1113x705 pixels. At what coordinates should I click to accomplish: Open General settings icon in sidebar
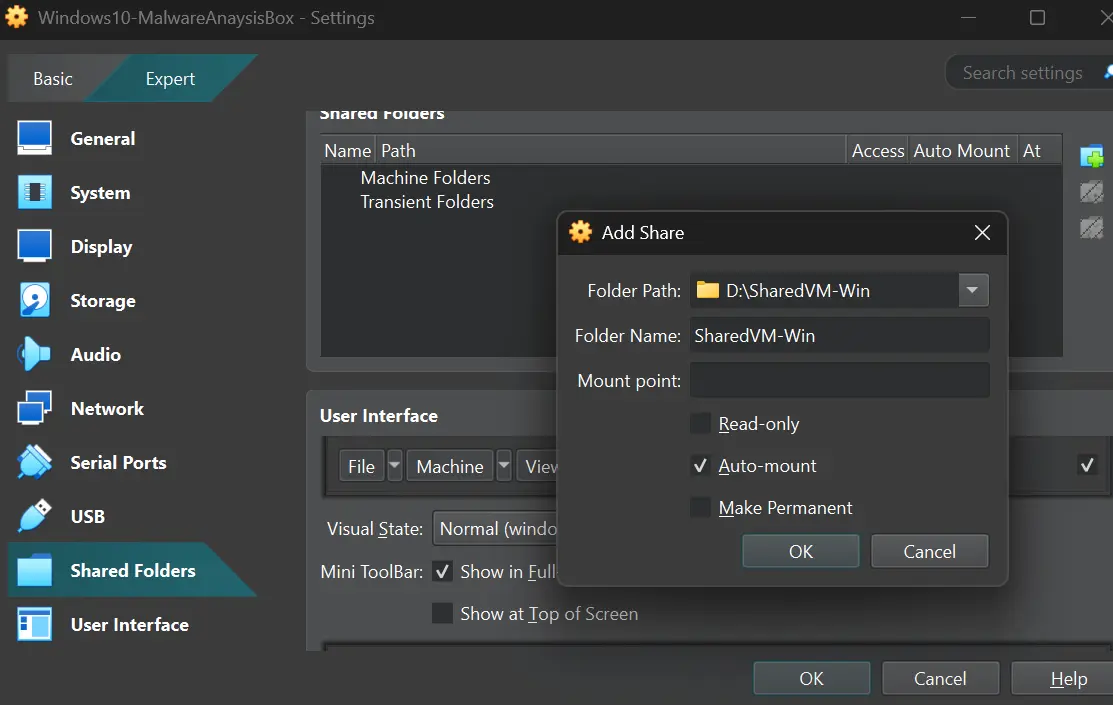tap(34, 139)
